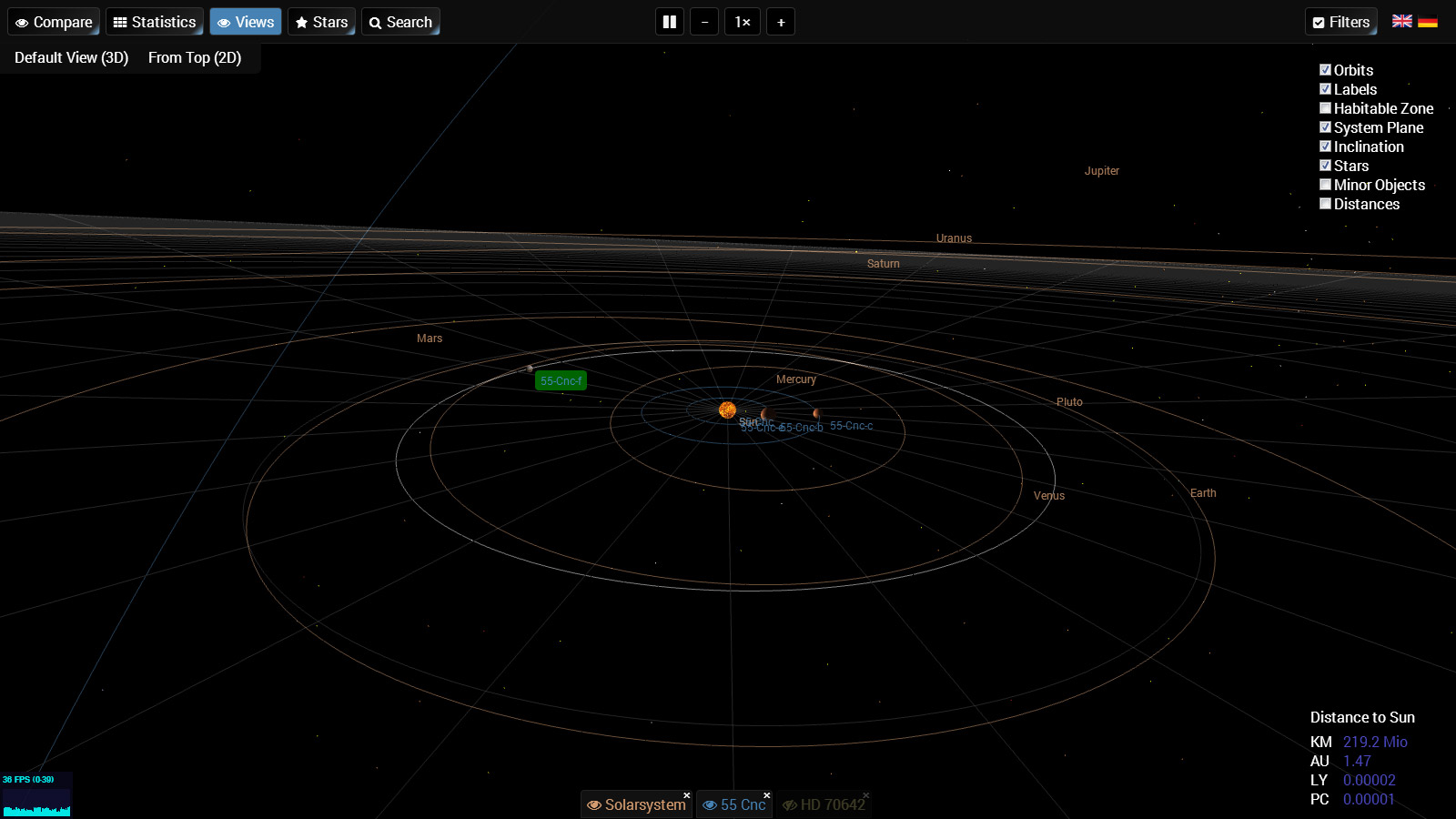Click the Sun at the center
The height and width of the screenshot is (819, 1456).
727,410
